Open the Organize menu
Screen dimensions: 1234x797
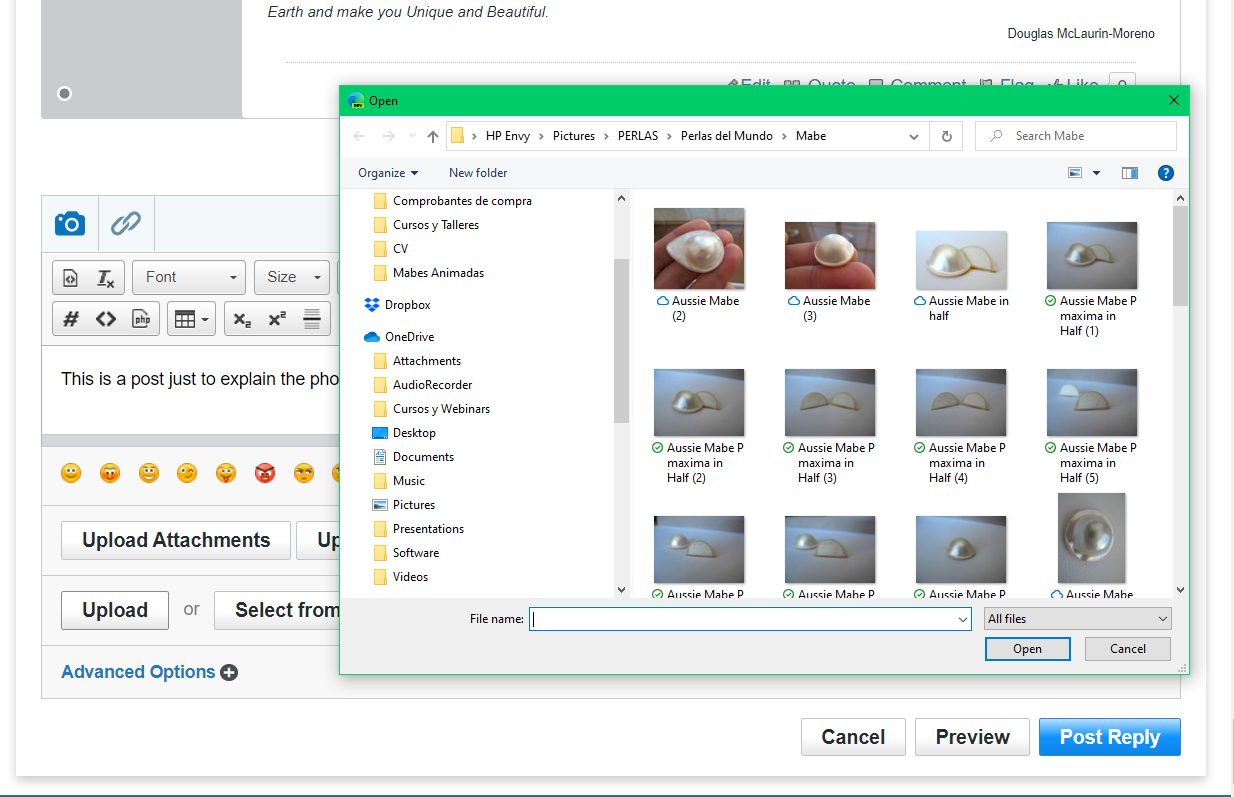click(x=388, y=173)
